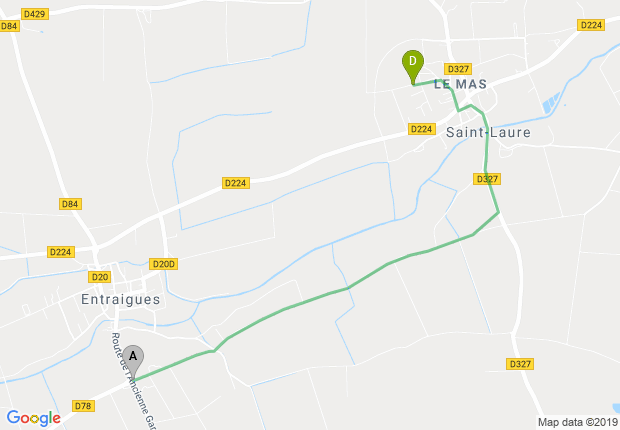This screenshot has height=430, width=620.
Task: Click the D20 shield above Entraigues
Action: 99,277
